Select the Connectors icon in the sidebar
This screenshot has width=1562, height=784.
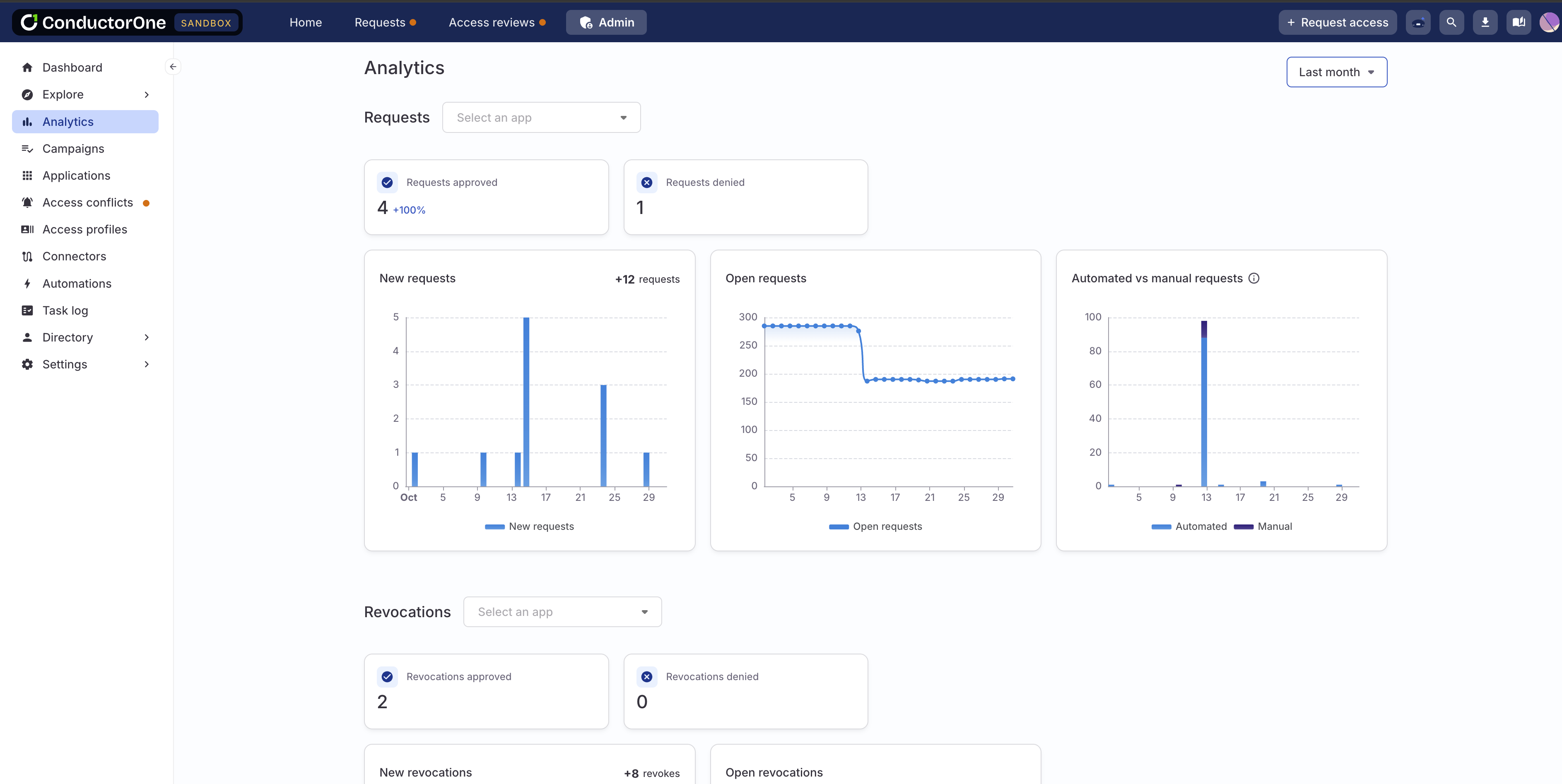pos(27,256)
